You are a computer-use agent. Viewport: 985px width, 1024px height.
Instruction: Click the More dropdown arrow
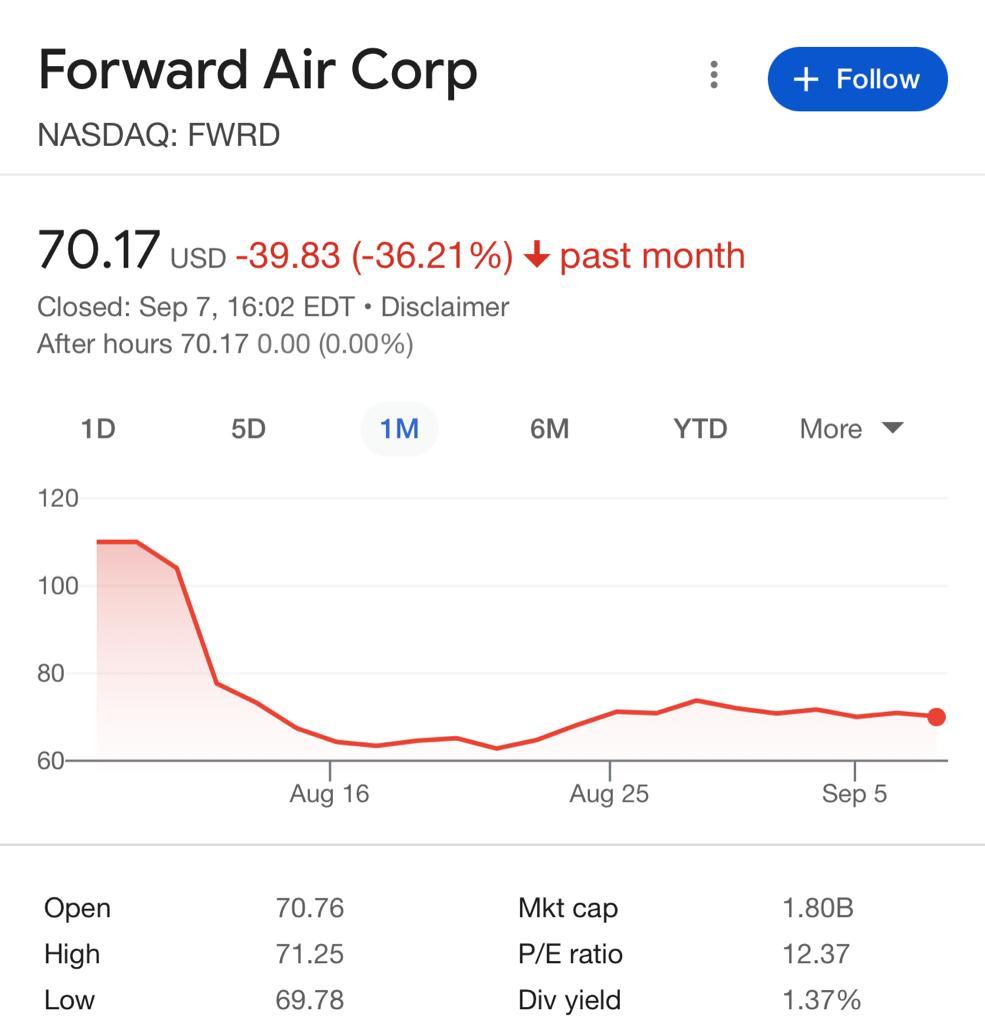(893, 428)
